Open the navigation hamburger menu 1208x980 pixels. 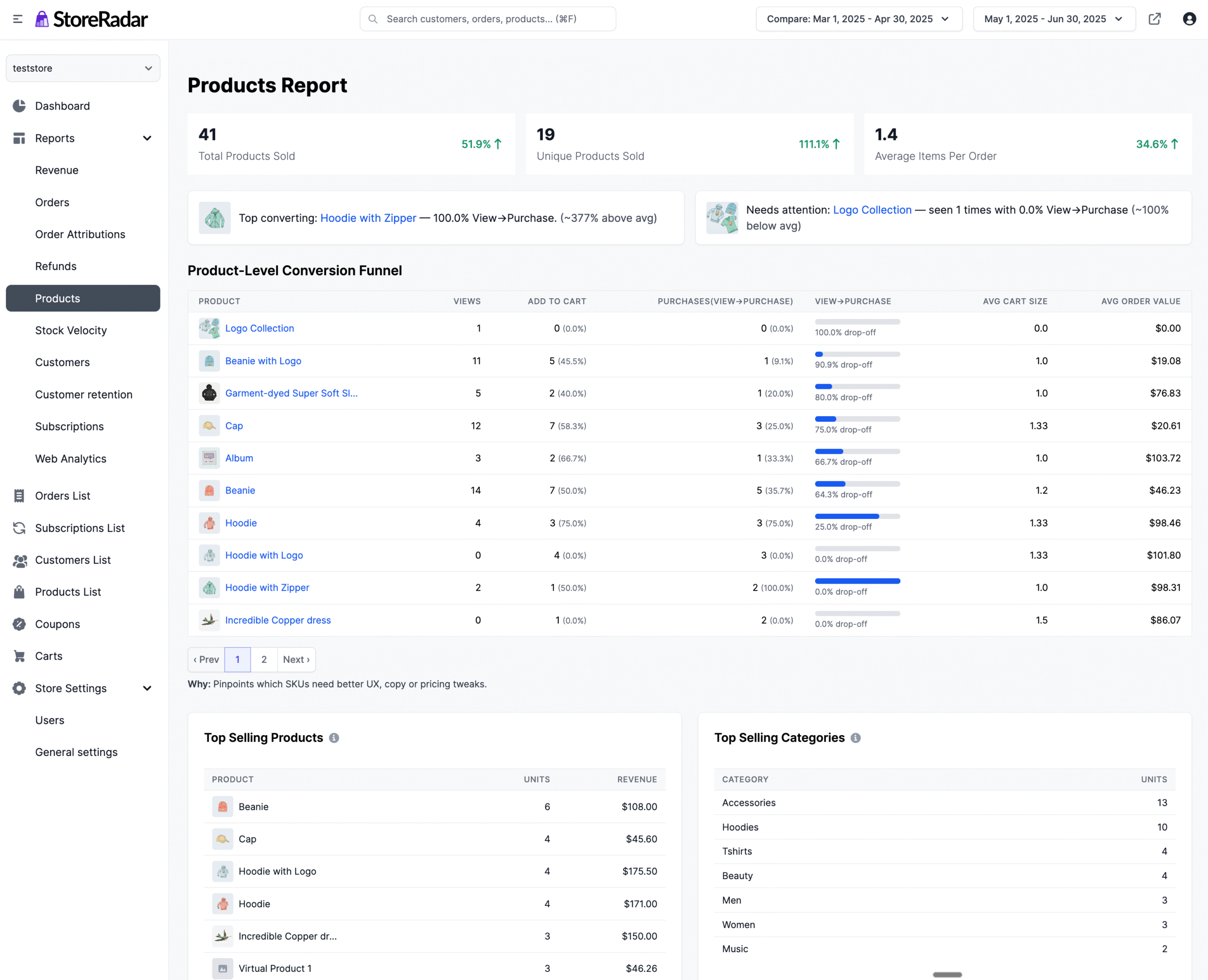coord(17,18)
